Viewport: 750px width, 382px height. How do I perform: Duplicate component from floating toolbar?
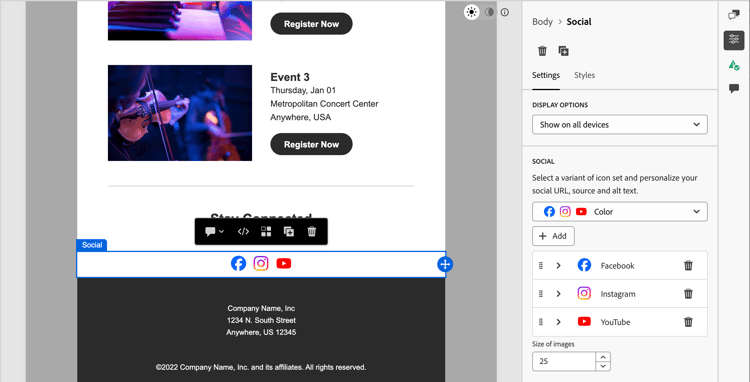pyautogui.click(x=288, y=232)
